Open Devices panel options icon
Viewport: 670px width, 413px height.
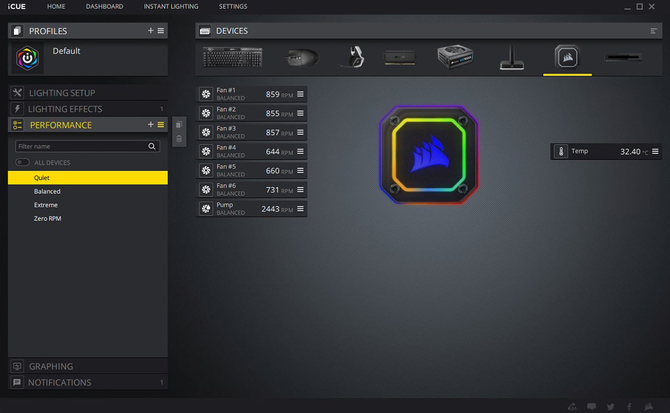click(x=653, y=31)
